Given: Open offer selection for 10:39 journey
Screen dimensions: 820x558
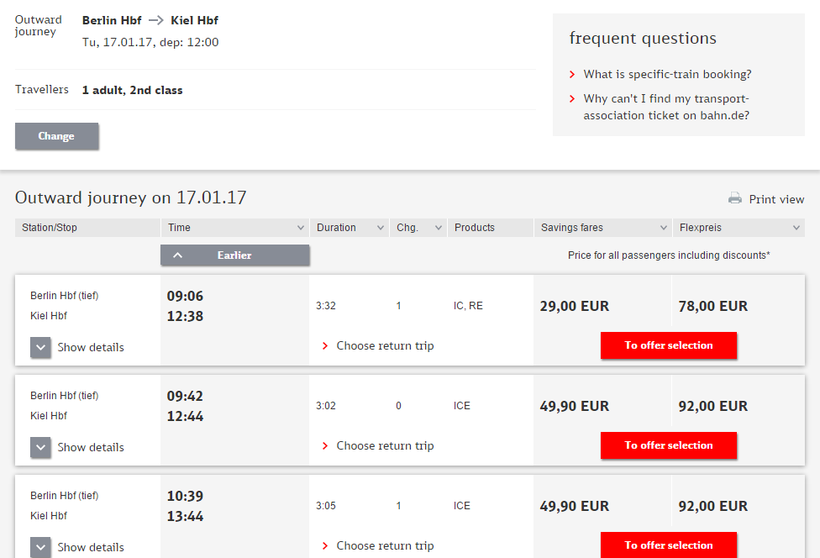Looking at the screenshot, I should pyautogui.click(x=668, y=545).
